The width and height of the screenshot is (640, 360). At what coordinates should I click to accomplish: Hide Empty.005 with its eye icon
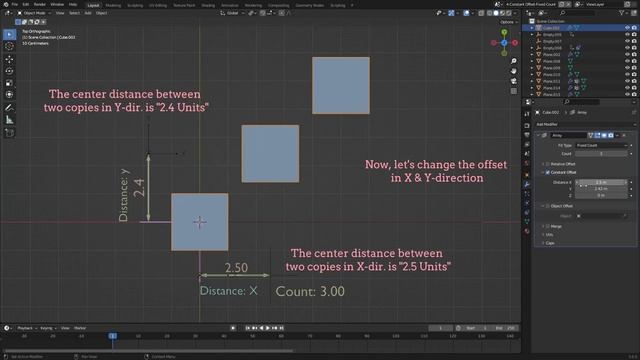click(x=627, y=35)
